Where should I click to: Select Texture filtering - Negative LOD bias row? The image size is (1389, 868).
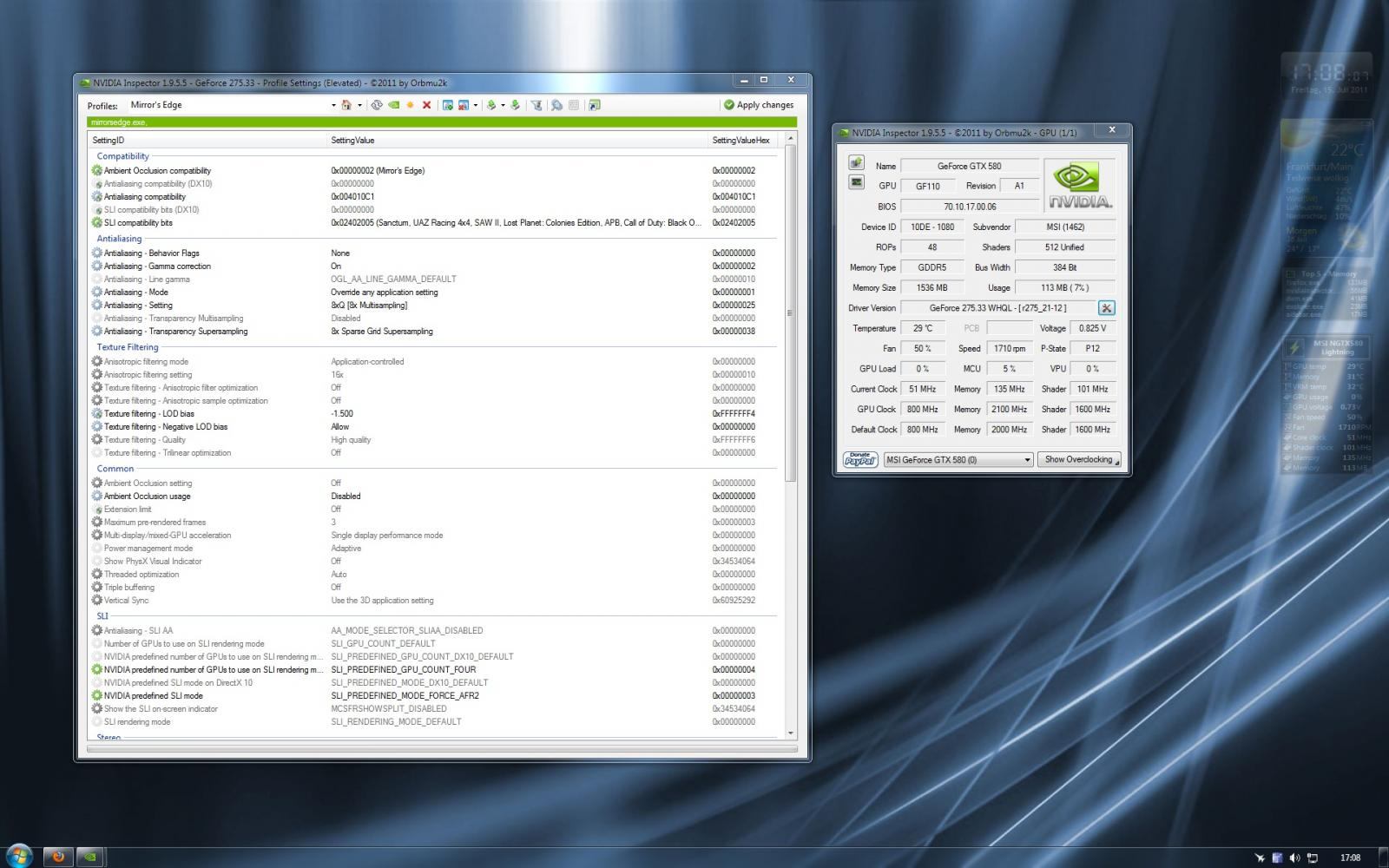click(434, 426)
